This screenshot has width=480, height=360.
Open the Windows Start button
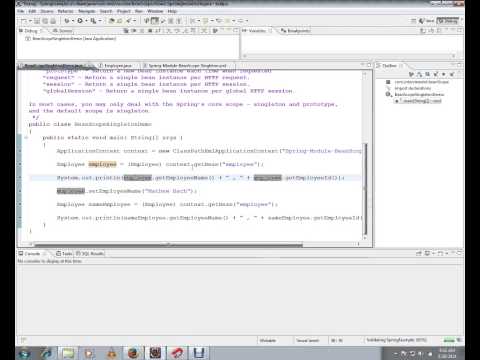click(25, 353)
